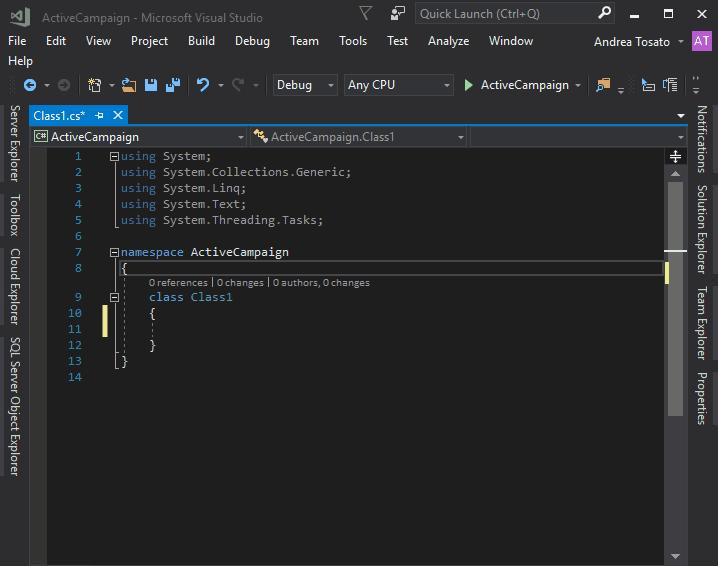Click the editor split-window handle icon
The height and width of the screenshot is (566, 718).
click(x=675, y=157)
